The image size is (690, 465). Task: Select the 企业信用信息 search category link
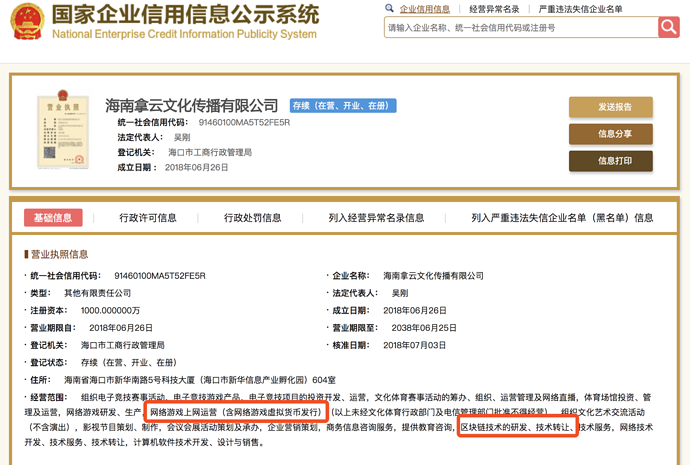click(x=425, y=9)
